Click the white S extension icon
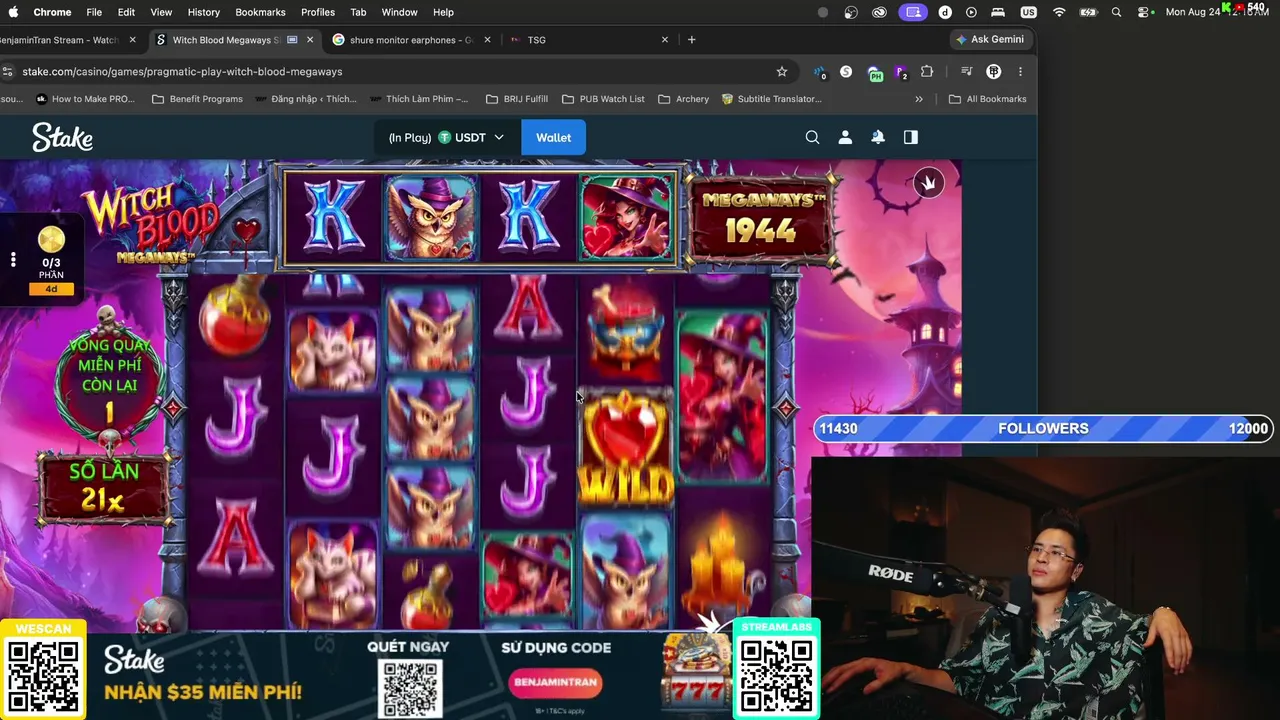1280x720 pixels. coord(846,72)
